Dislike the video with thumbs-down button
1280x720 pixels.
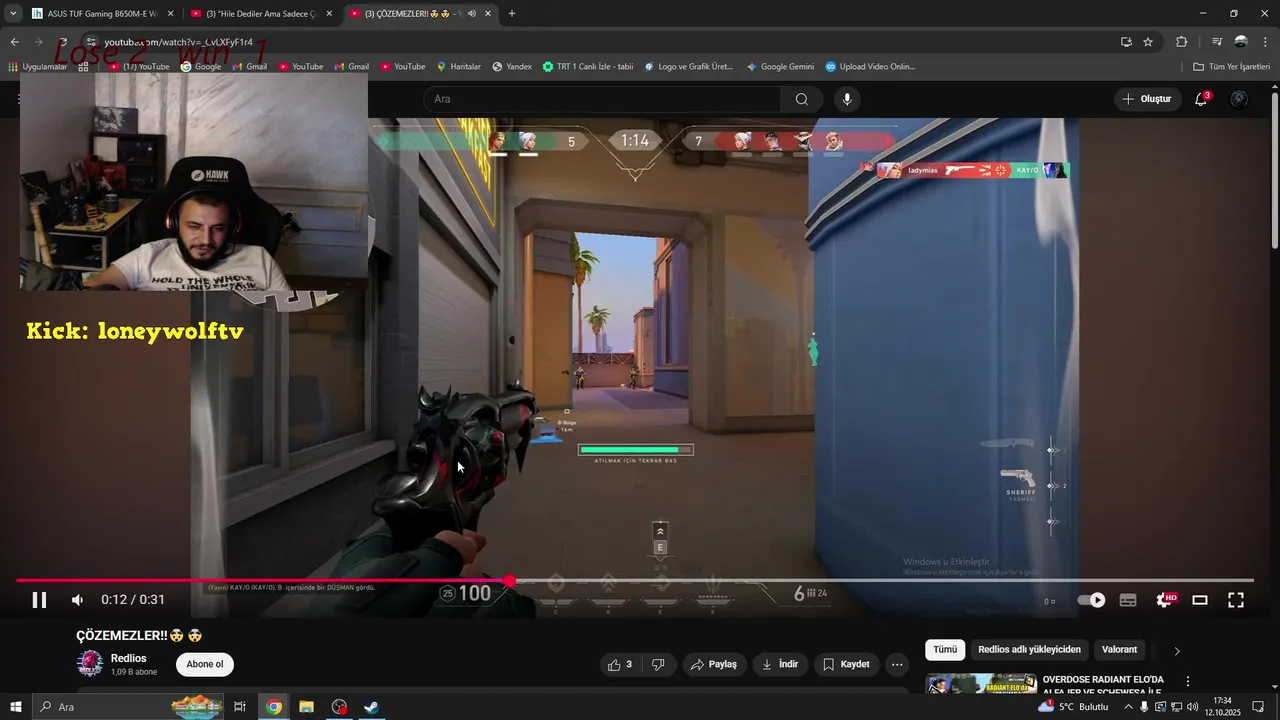click(658, 664)
